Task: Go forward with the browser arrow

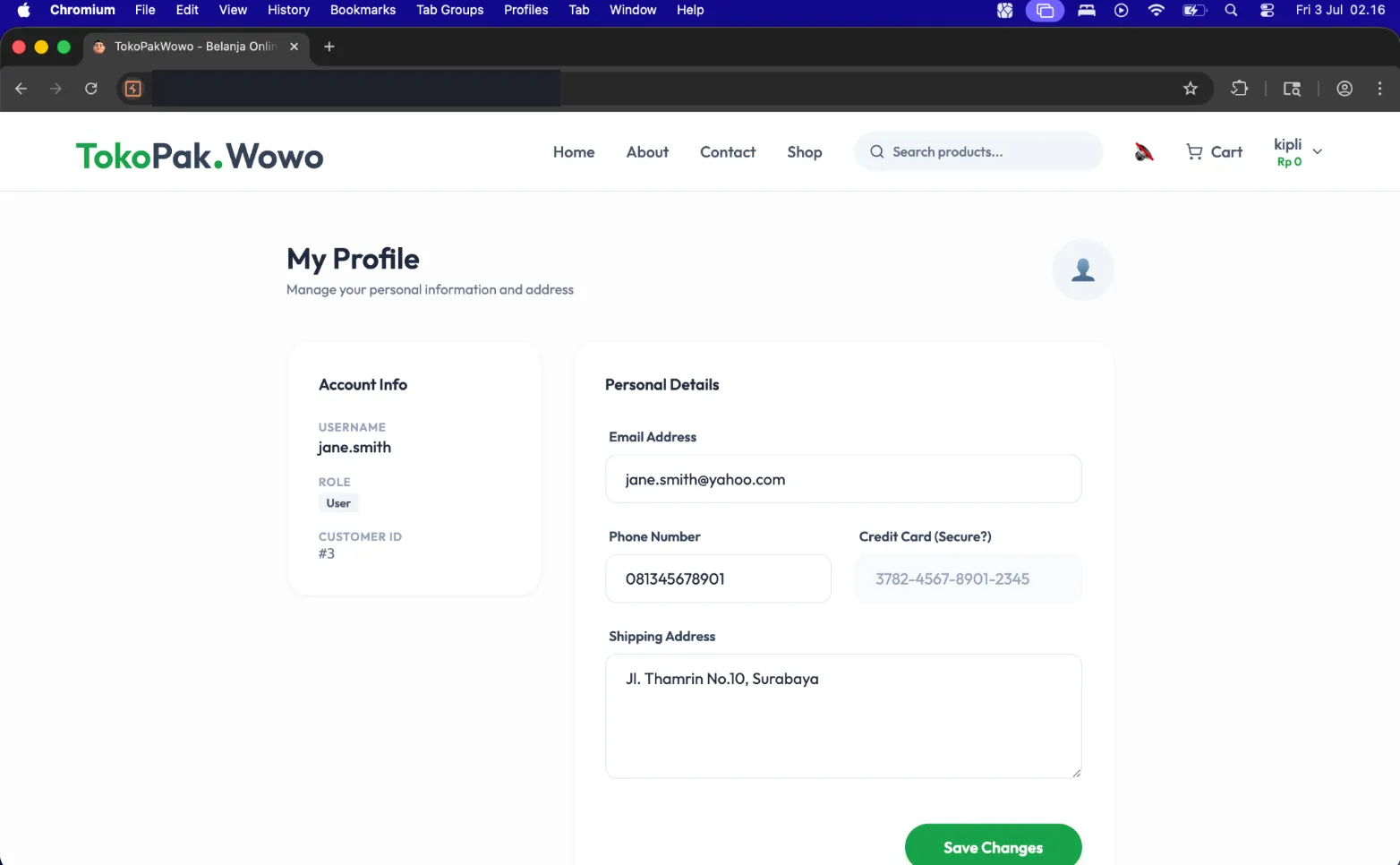Action: coord(56,89)
